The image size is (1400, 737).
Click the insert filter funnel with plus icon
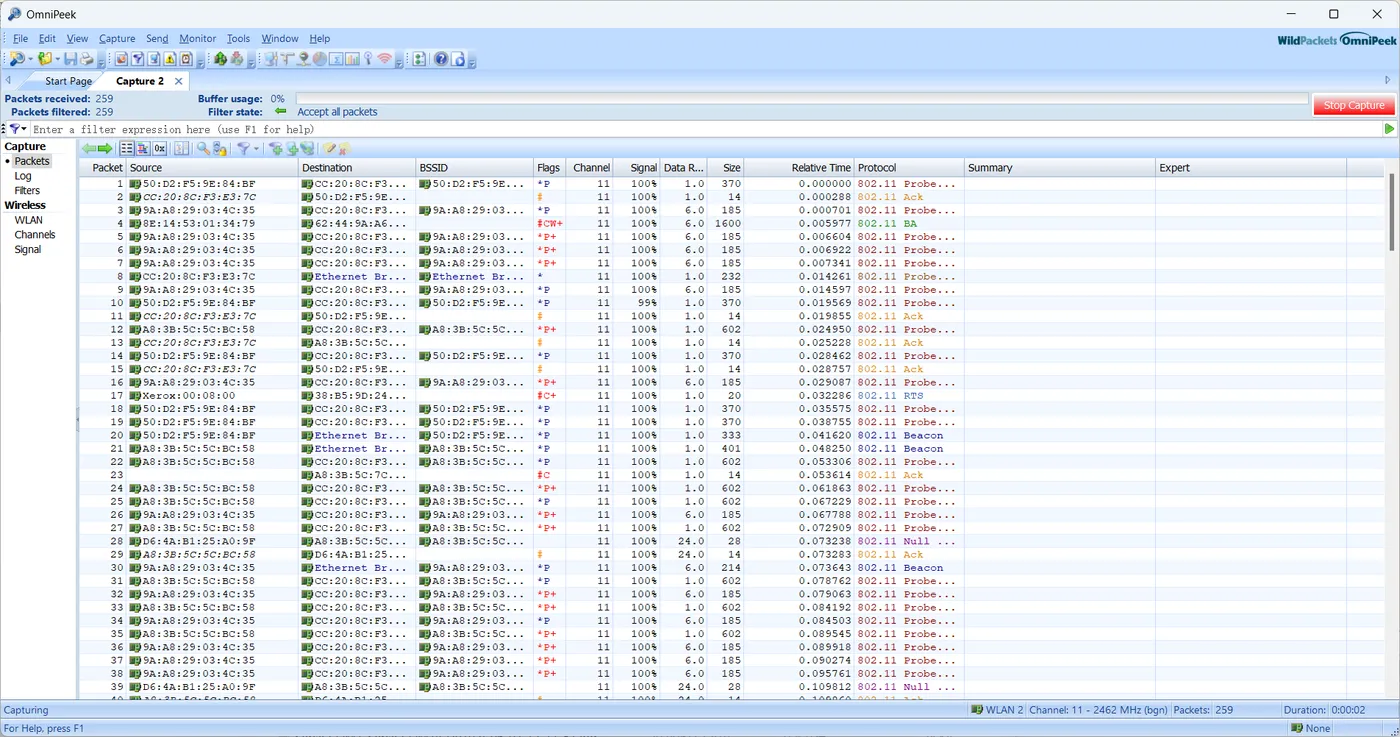[x=276, y=149]
